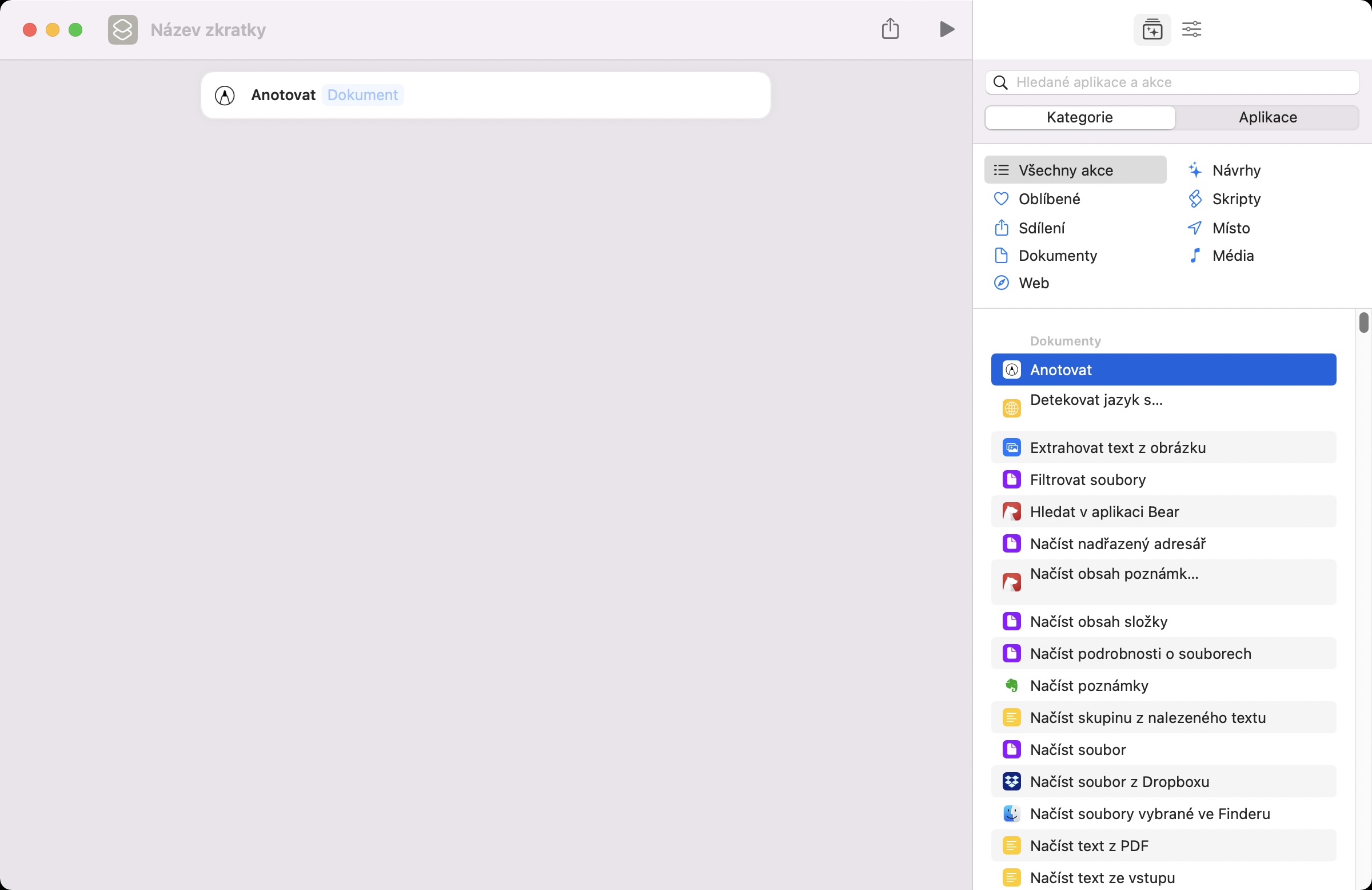Switch to the Kategorie tab
Viewport: 1372px width, 890px height.
(1079, 117)
